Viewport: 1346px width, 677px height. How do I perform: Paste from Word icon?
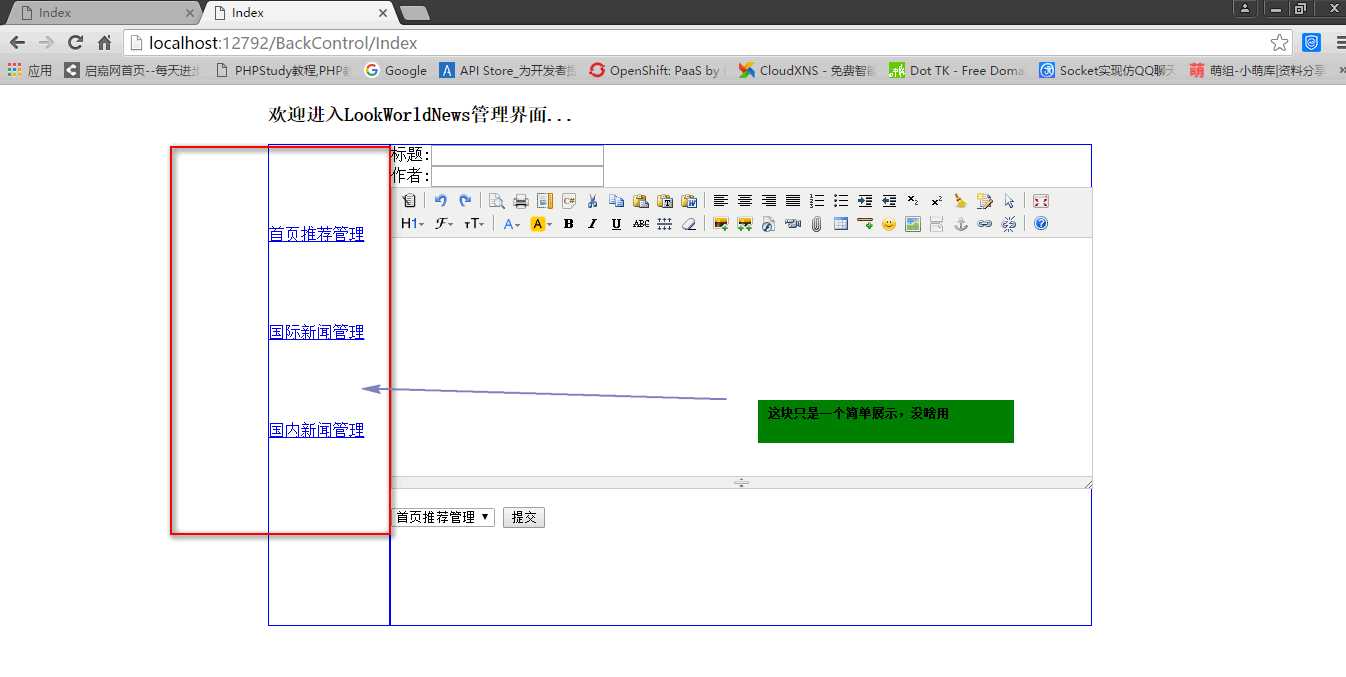[689, 201]
